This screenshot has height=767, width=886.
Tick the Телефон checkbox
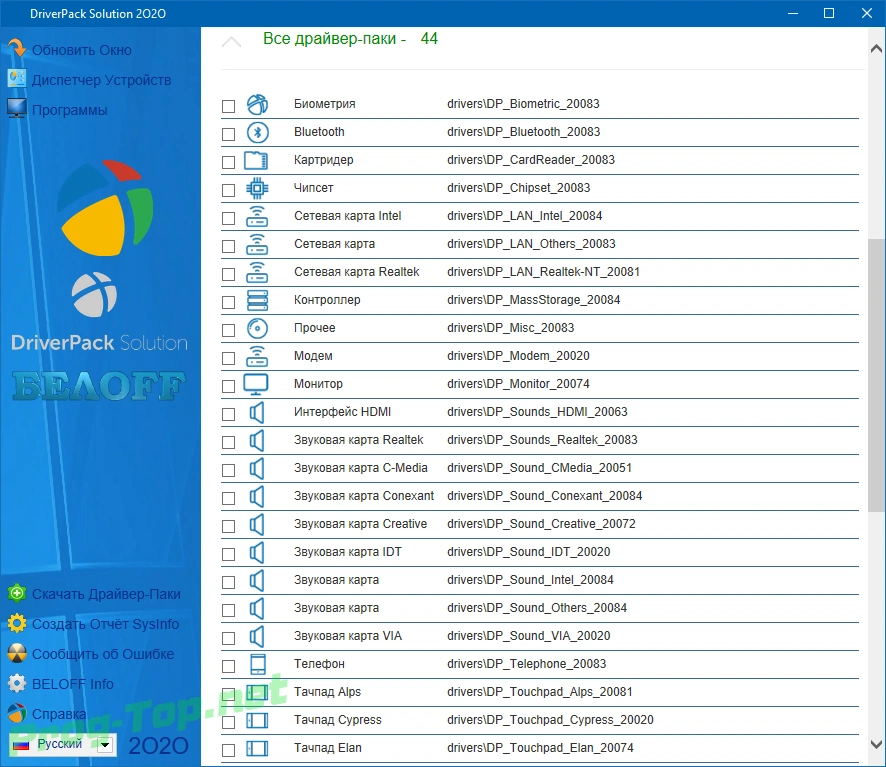pos(228,666)
